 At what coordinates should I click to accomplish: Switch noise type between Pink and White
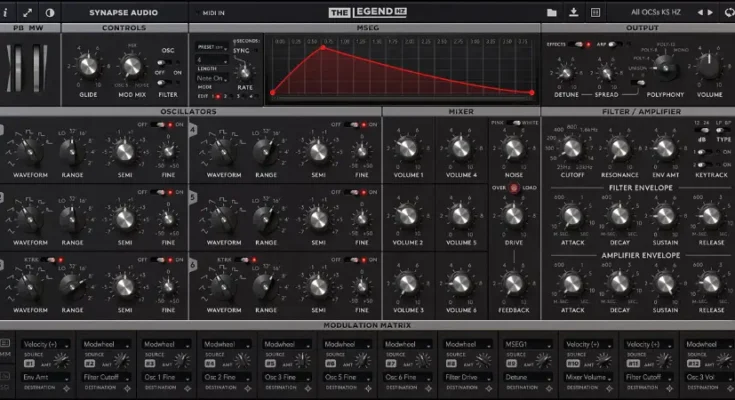coord(516,122)
